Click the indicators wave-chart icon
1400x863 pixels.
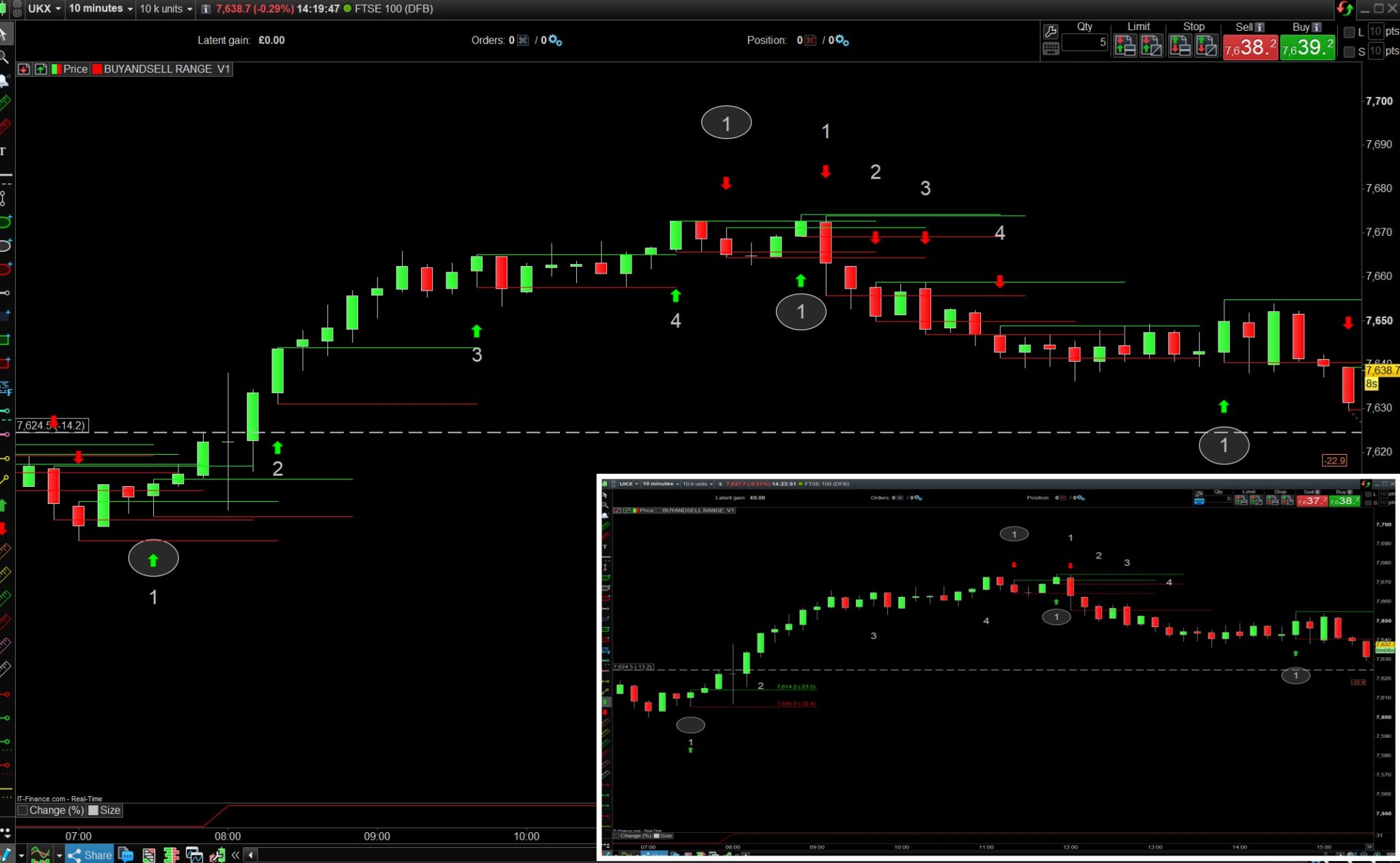[x=40, y=854]
